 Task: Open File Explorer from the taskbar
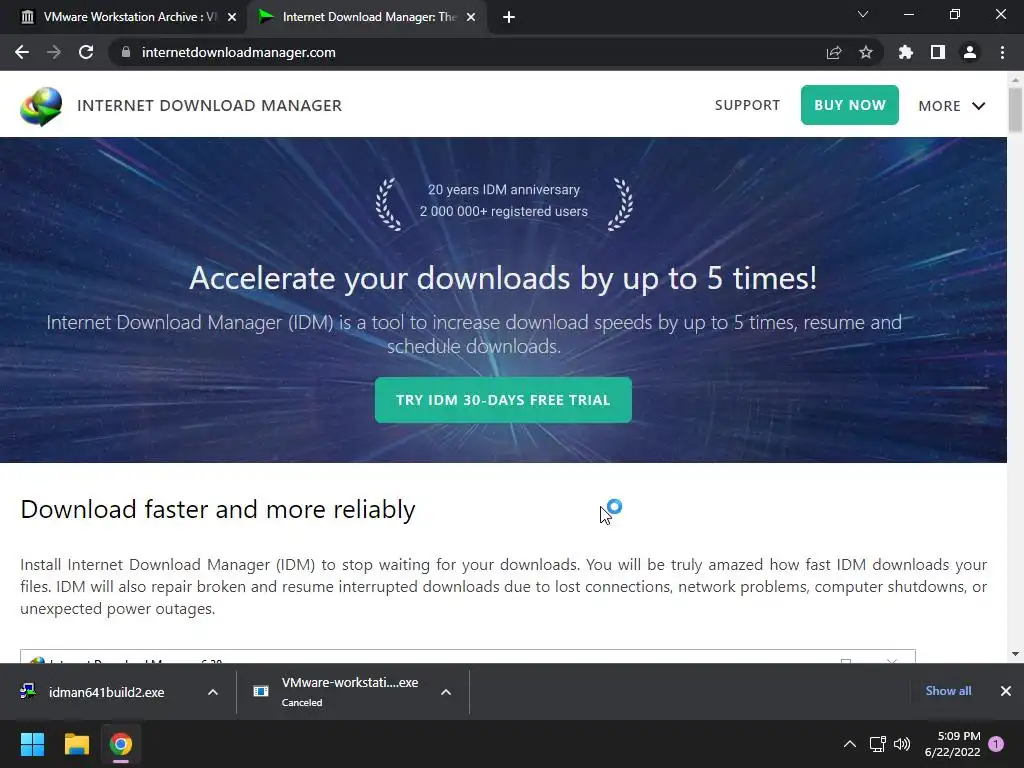pos(76,744)
